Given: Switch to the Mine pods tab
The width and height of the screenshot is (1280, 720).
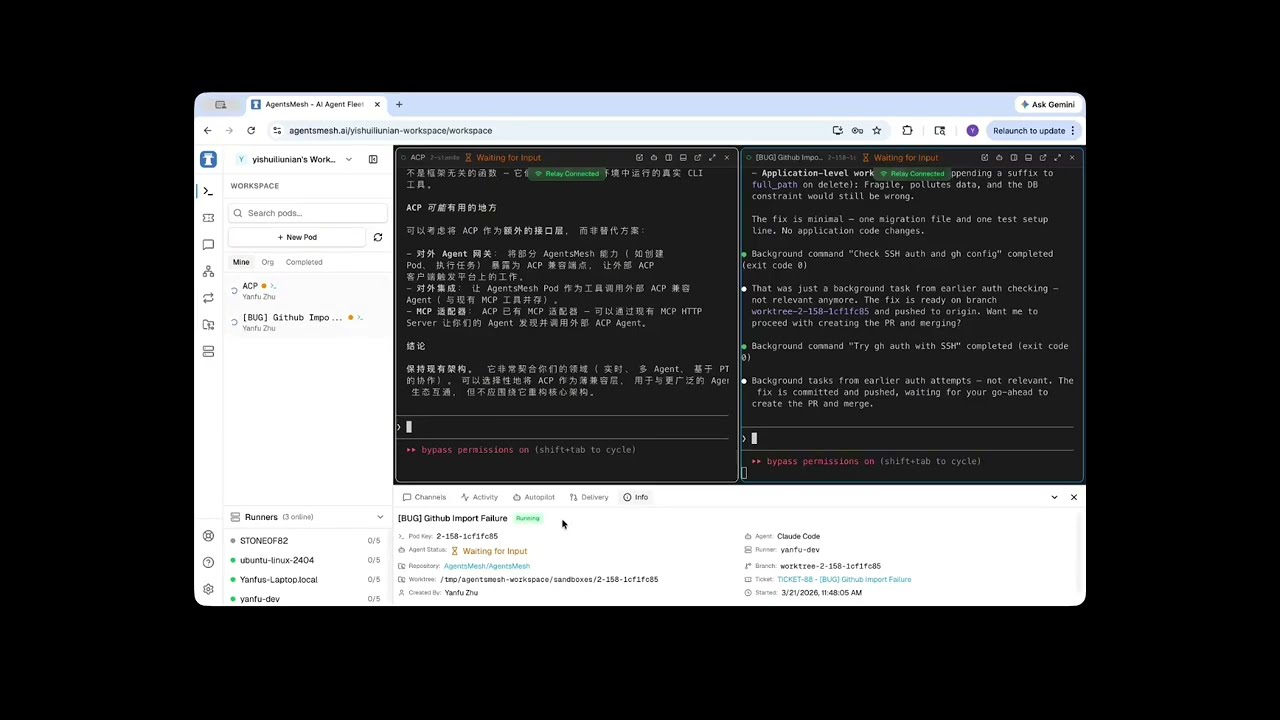Looking at the screenshot, I should click(x=241, y=262).
